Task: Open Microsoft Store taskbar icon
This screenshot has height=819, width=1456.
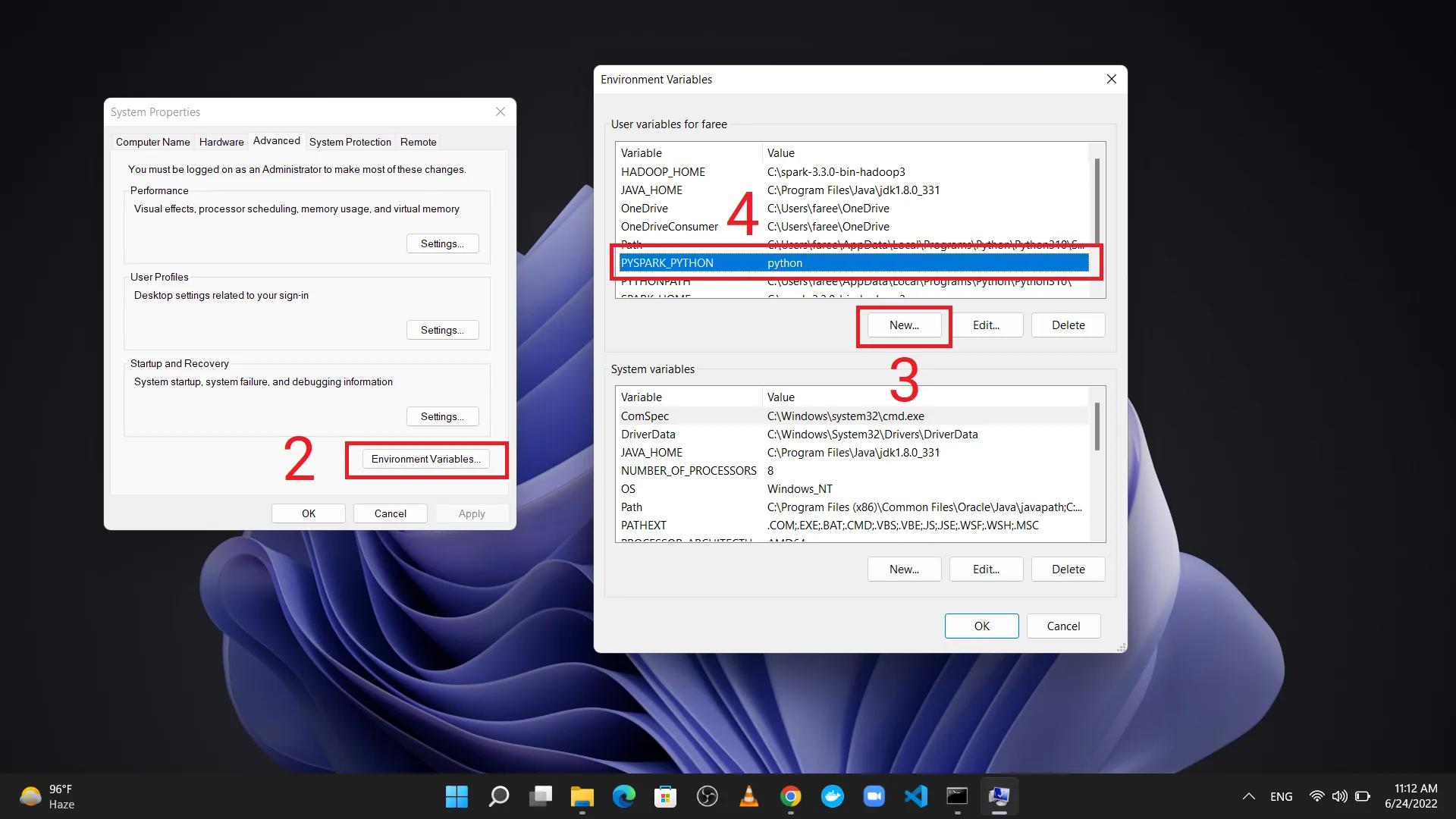Action: click(x=665, y=796)
